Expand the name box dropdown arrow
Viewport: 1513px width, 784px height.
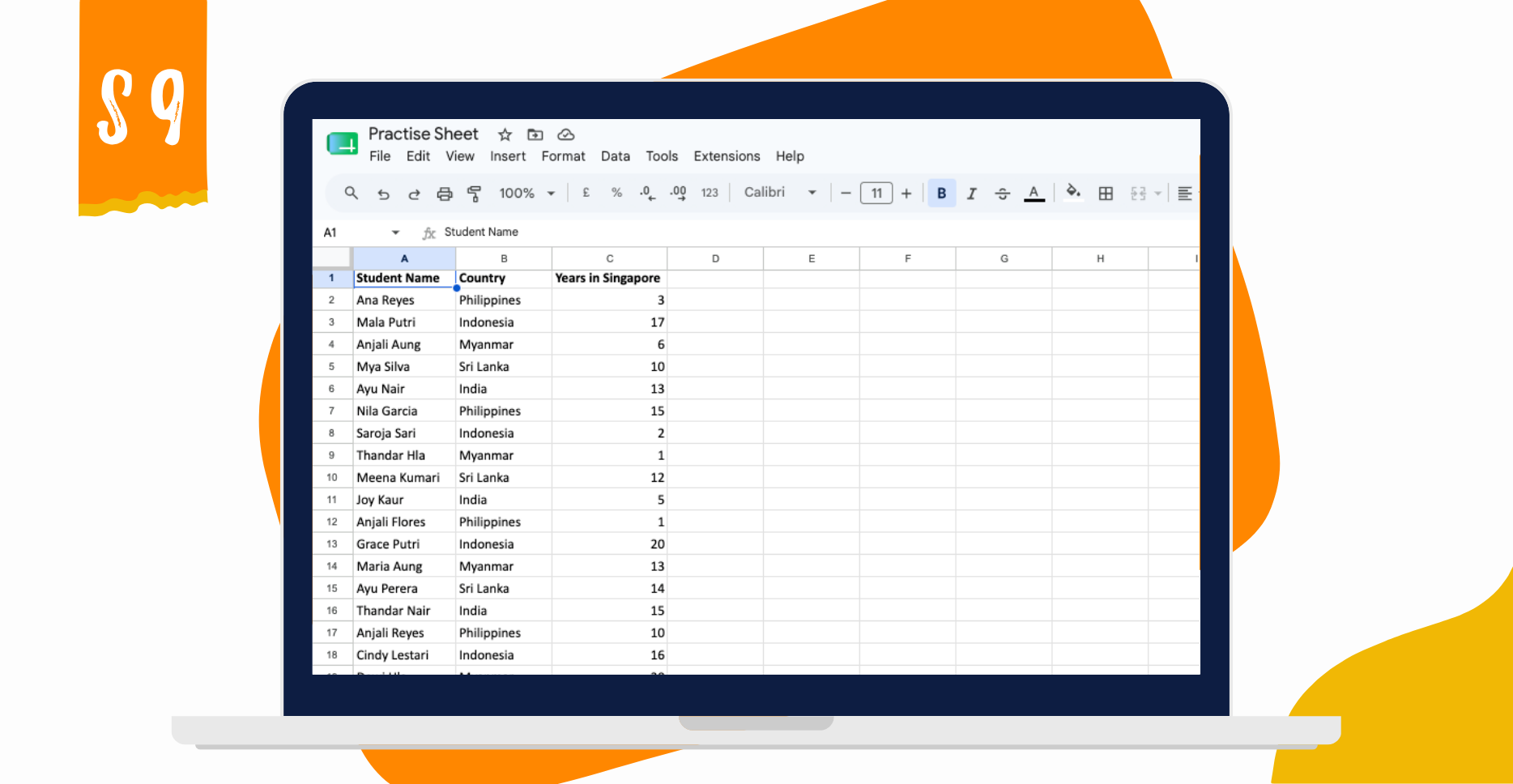click(x=395, y=232)
